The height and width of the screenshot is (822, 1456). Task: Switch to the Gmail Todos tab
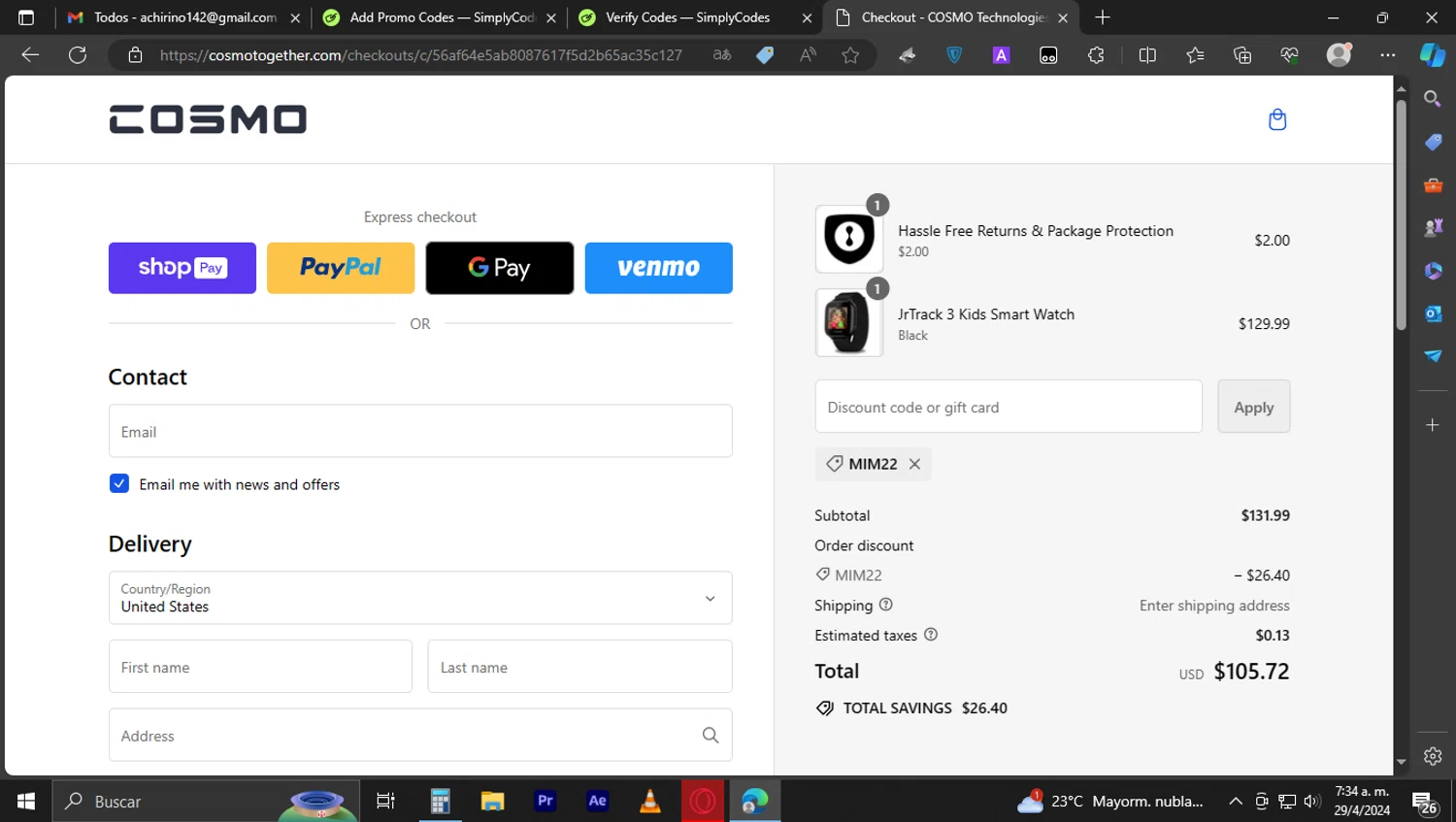click(x=184, y=17)
